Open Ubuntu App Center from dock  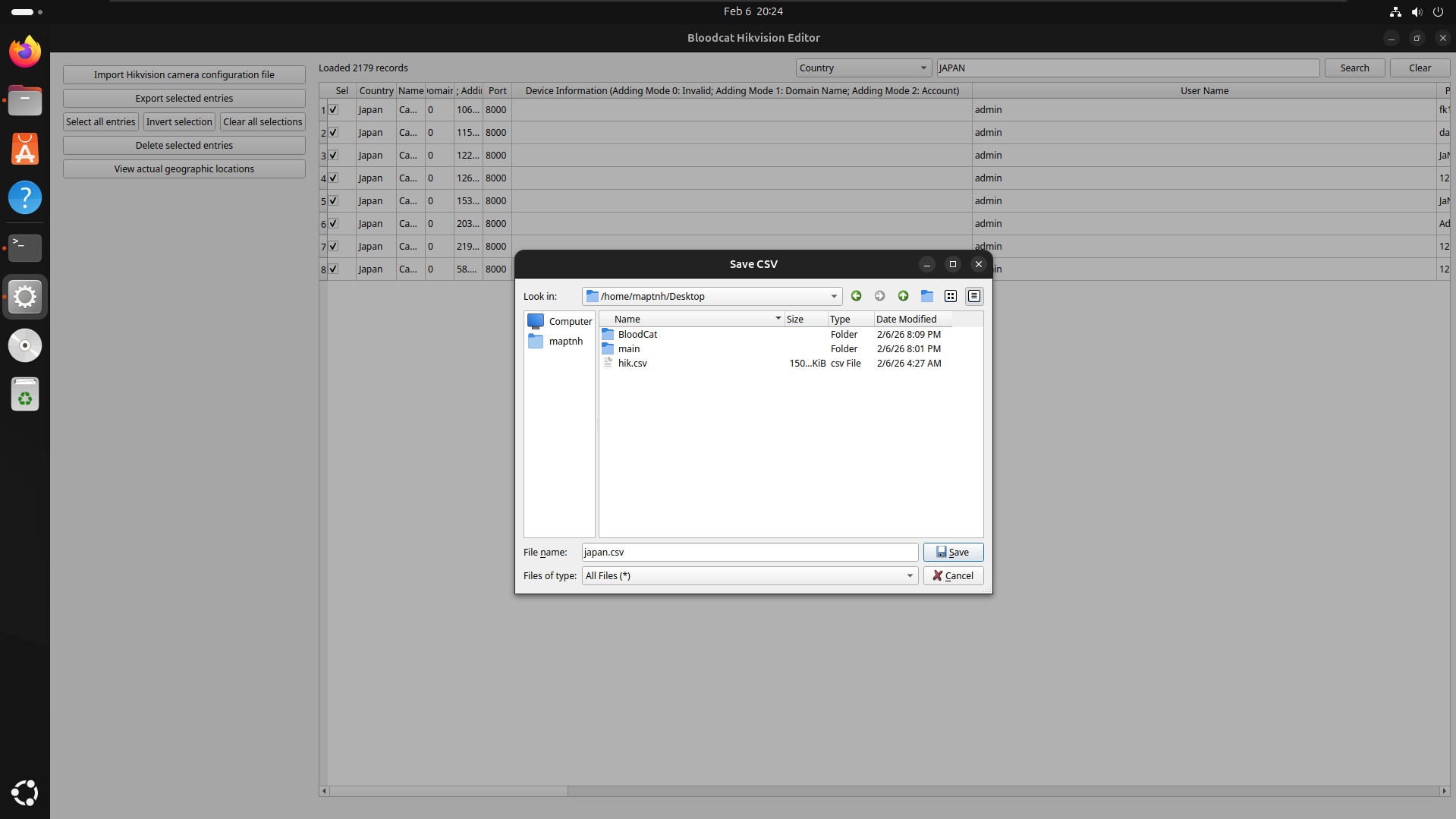click(25, 149)
